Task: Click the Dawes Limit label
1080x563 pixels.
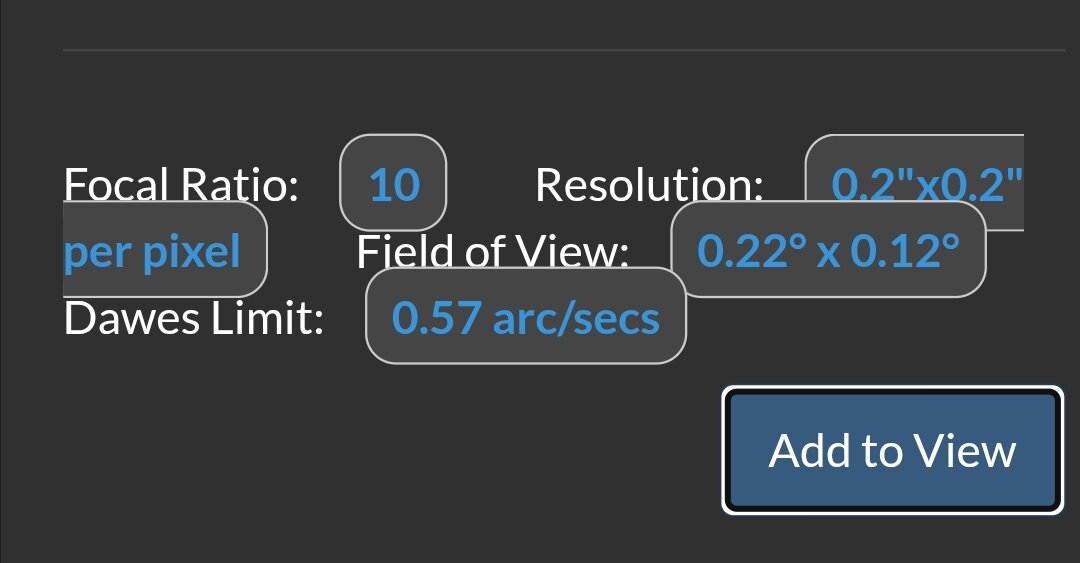Action: [x=194, y=318]
